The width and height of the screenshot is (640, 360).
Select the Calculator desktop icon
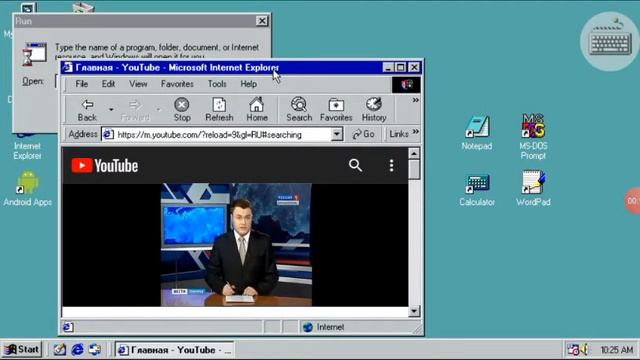coord(477,190)
